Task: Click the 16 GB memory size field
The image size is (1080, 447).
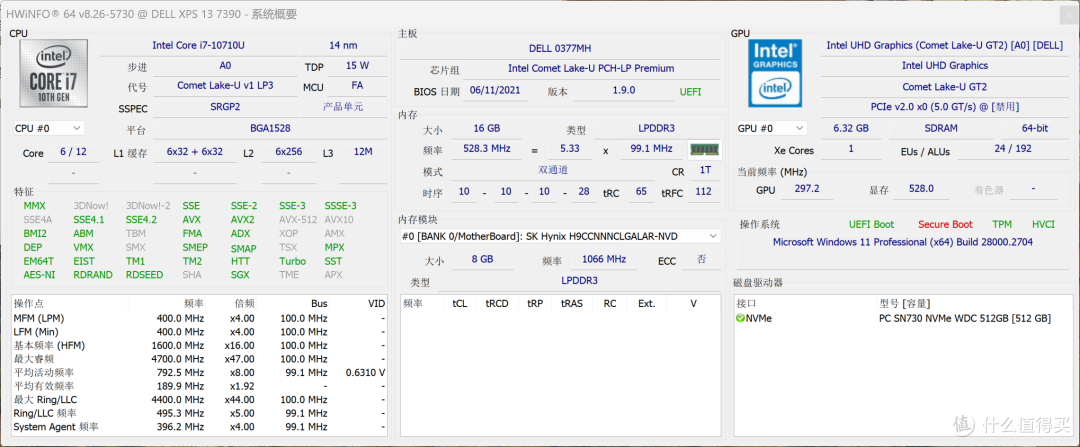Action: pyautogui.click(x=487, y=129)
